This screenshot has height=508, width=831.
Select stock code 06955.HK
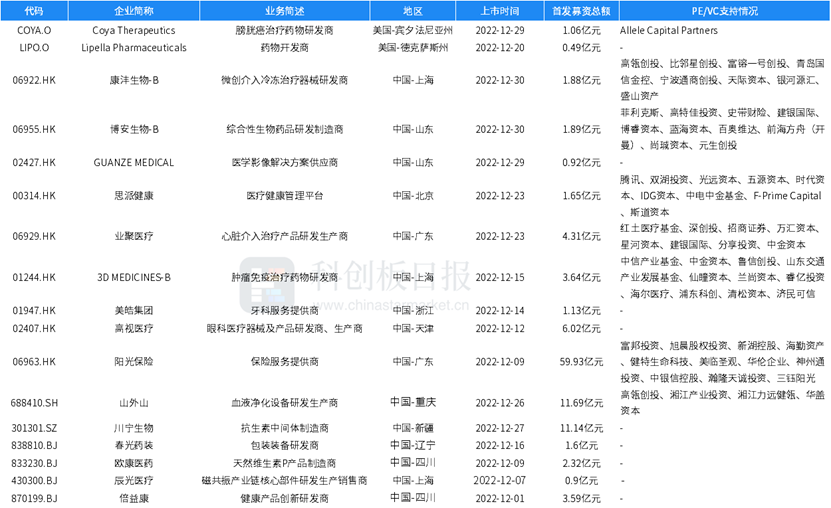tap(34, 129)
